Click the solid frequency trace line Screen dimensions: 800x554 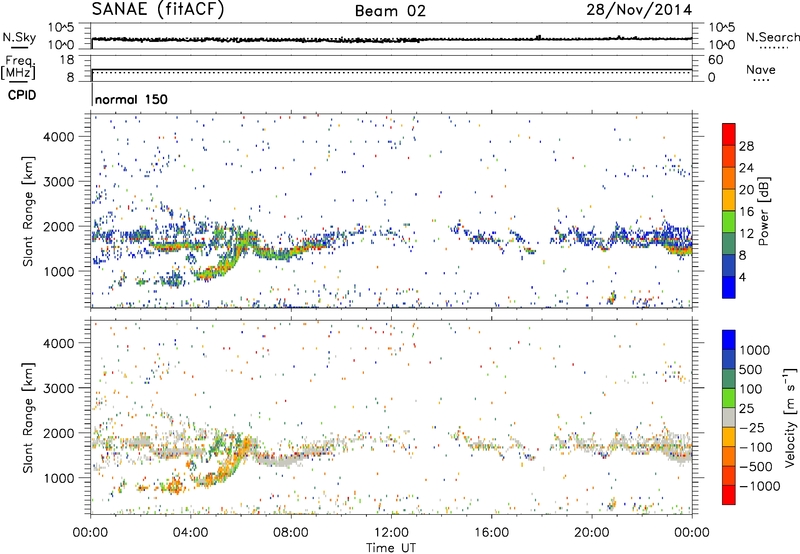tap(392, 69)
